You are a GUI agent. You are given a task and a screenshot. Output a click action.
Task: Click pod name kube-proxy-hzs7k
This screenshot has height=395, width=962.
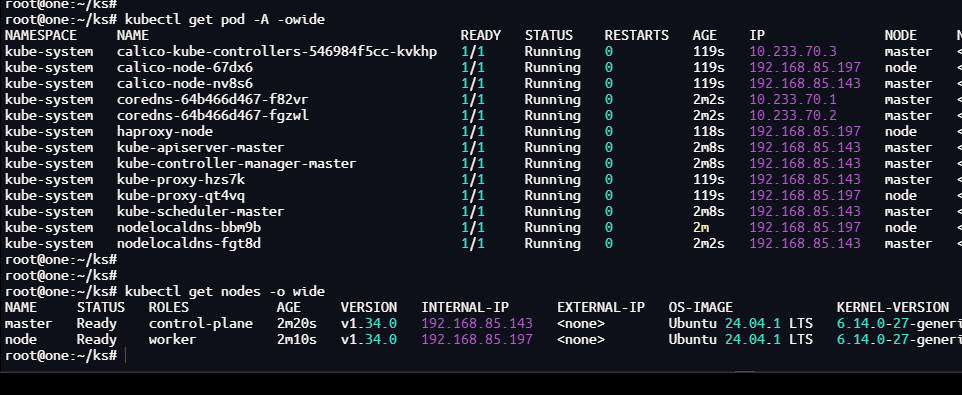(x=180, y=180)
